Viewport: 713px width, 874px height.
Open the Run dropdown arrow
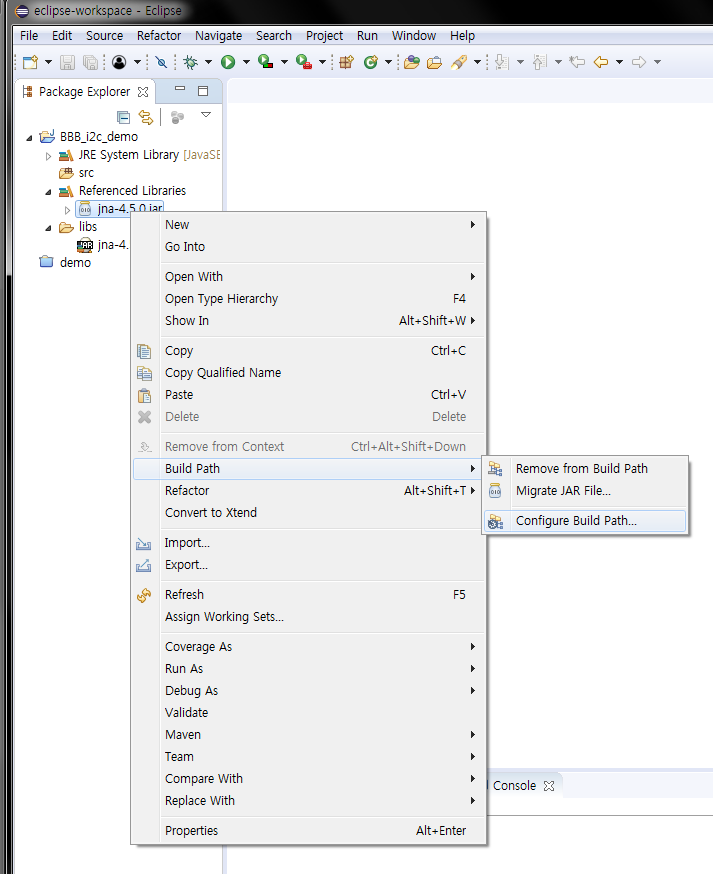[246, 62]
